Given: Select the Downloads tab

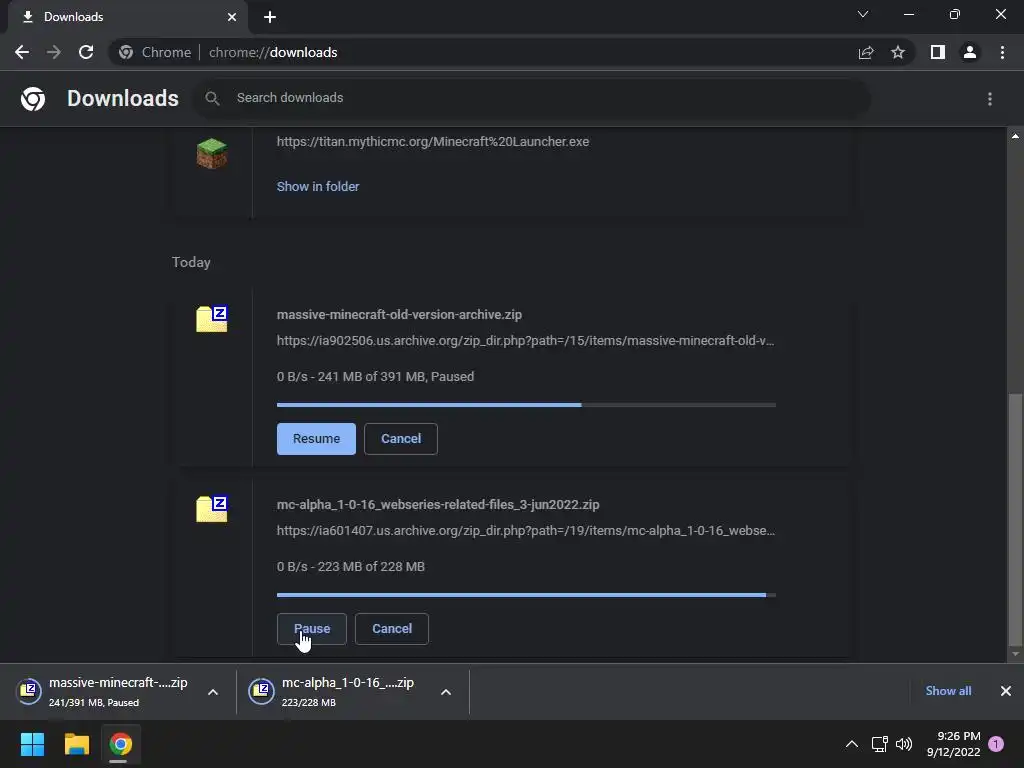Looking at the screenshot, I should 128,17.
